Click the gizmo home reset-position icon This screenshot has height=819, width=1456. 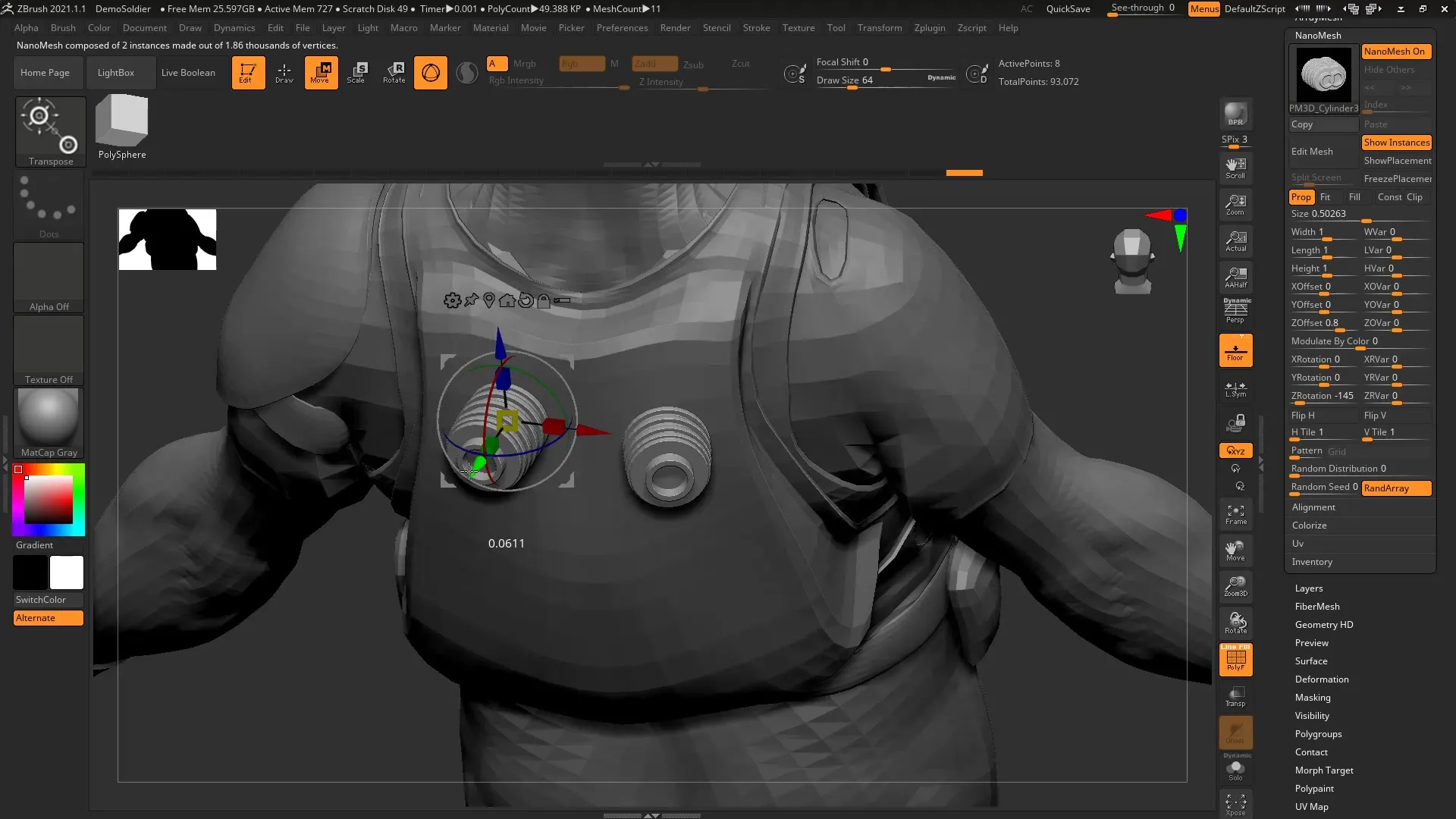[507, 300]
